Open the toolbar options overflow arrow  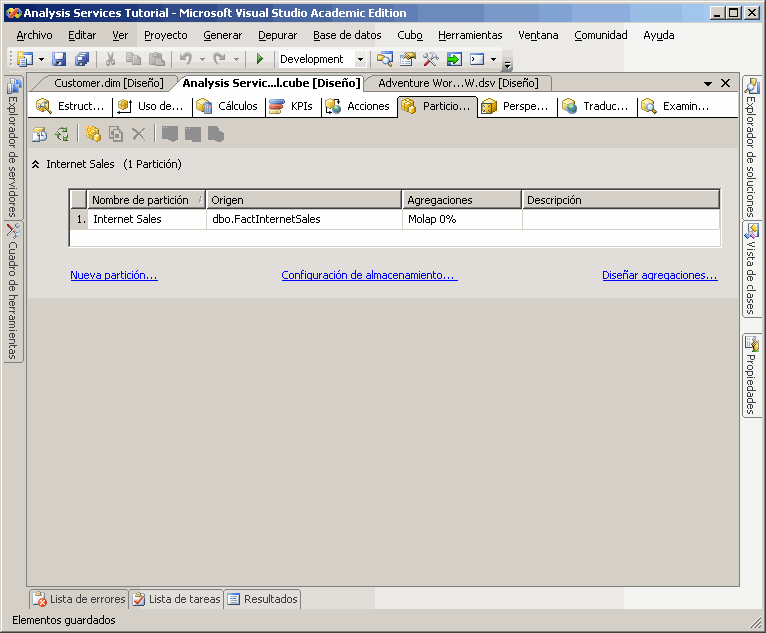[x=508, y=64]
